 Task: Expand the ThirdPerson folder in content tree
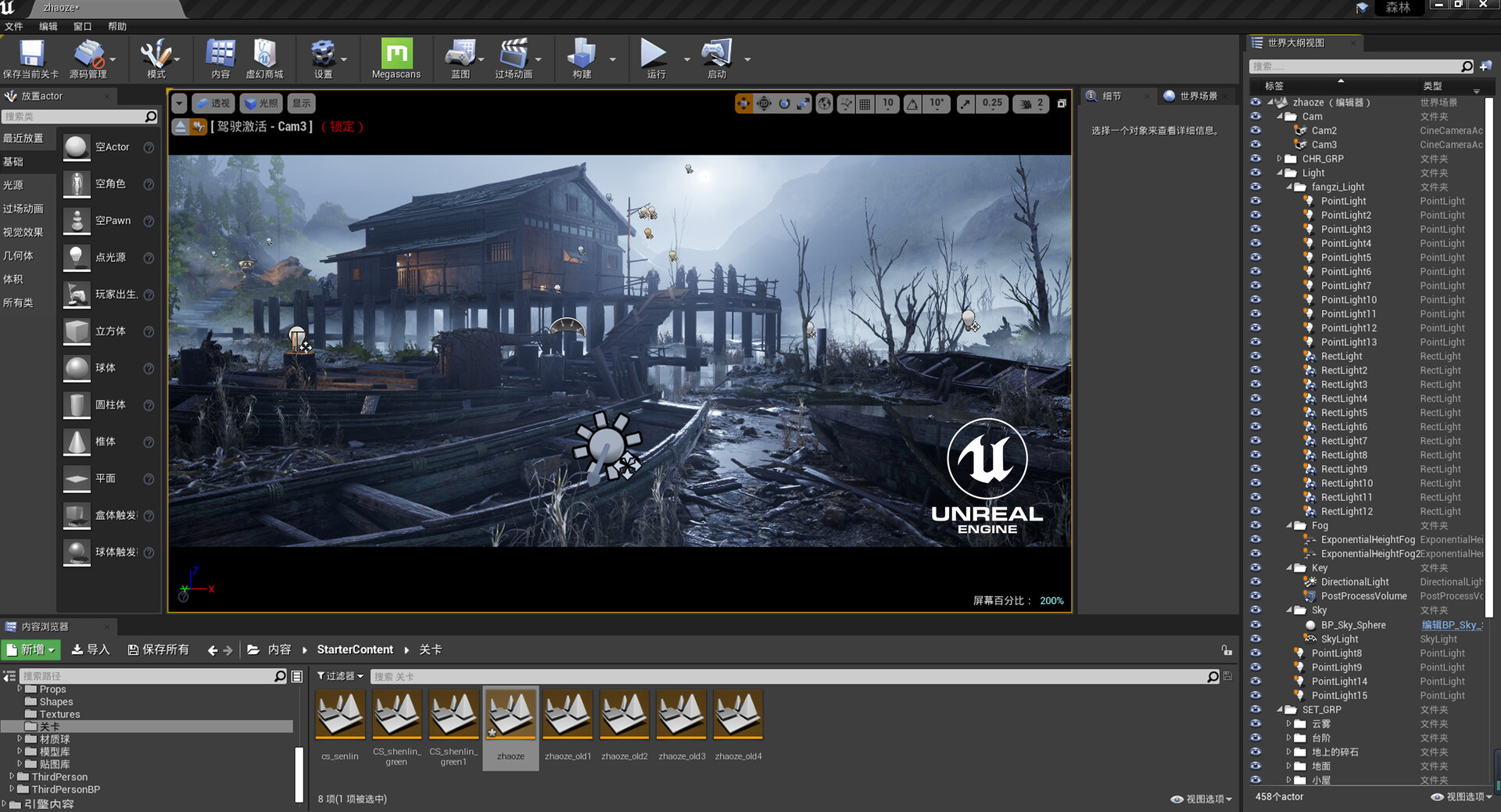tap(12, 777)
